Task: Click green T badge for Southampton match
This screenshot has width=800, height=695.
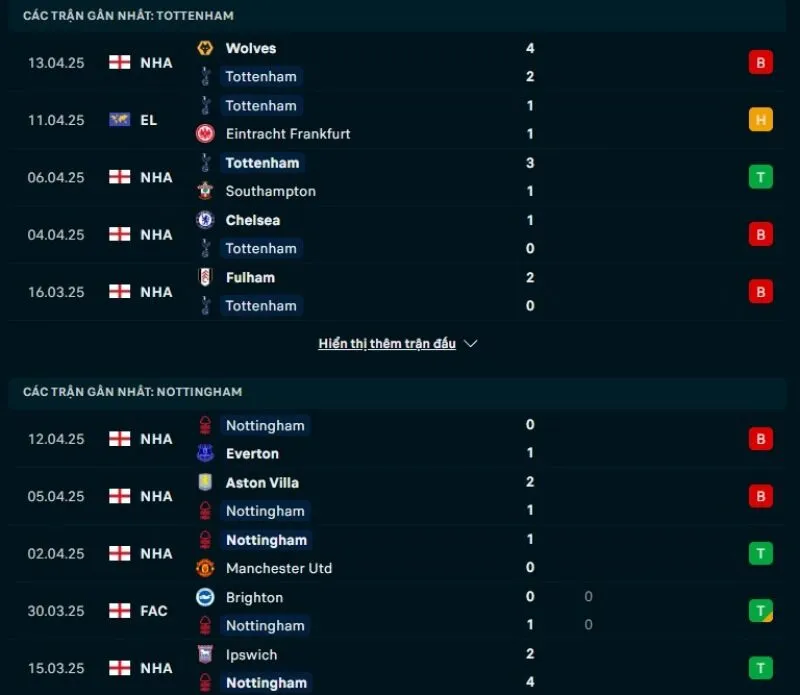Action: point(761,177)
